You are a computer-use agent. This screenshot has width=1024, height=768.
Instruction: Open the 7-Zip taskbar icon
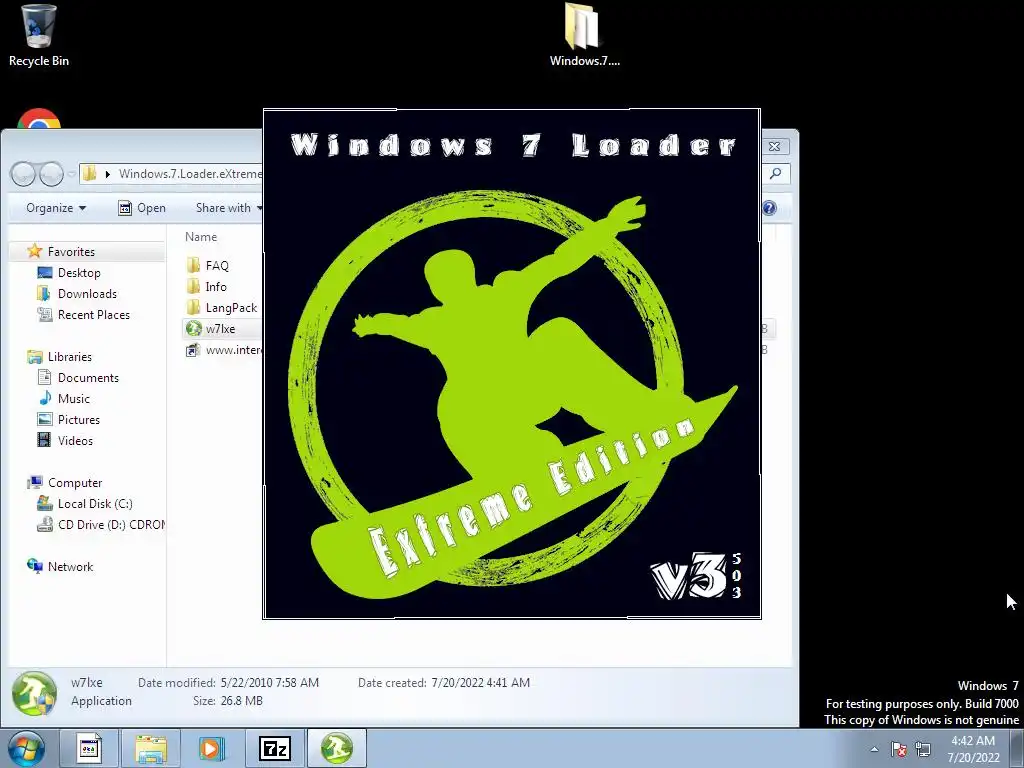pos(274,748)
